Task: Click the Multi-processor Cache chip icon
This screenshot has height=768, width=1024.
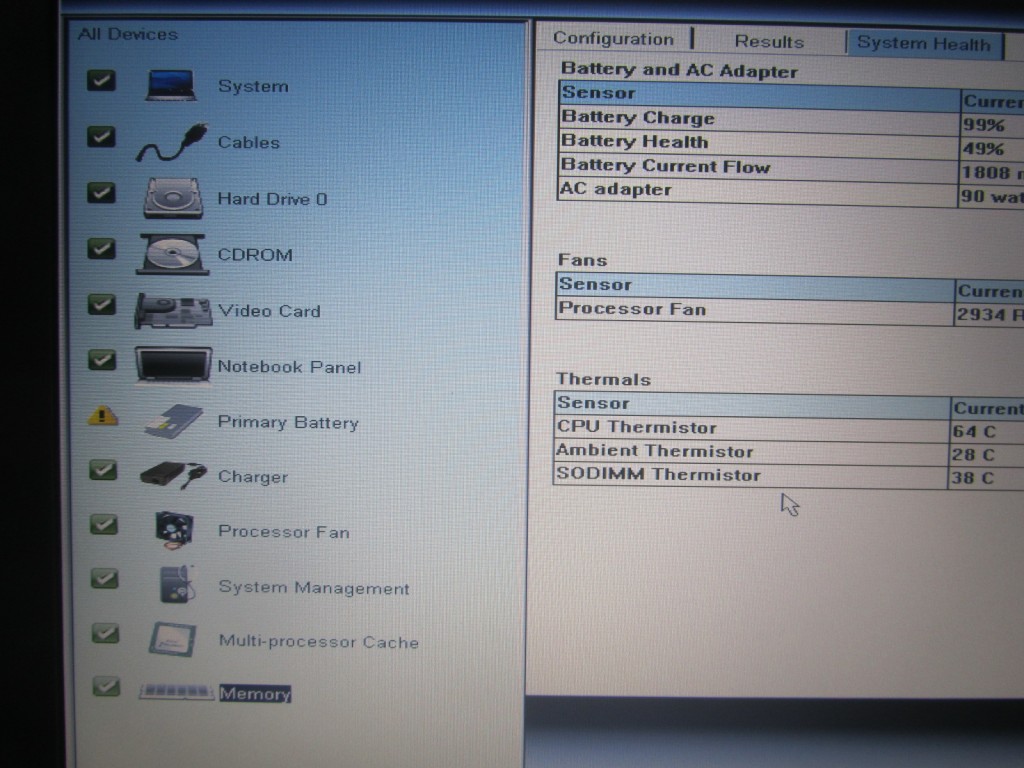Action: [172, 640]
